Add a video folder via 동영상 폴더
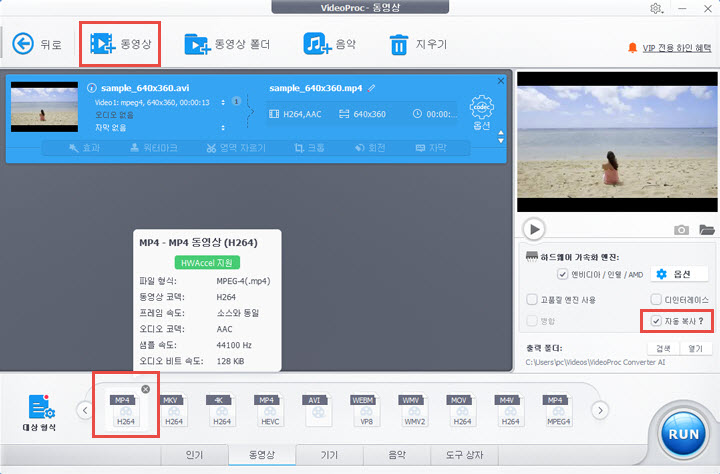This screenshot has width=720, height=474. coord(227,44)
